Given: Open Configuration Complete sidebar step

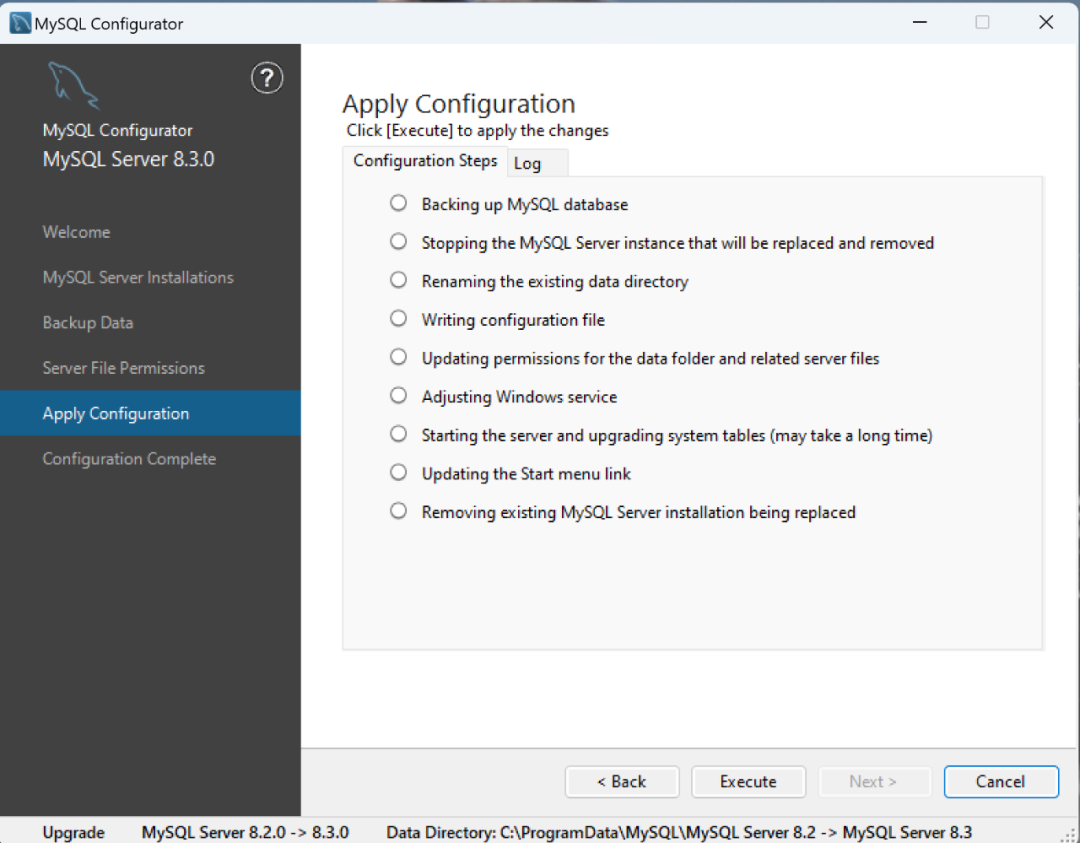Looking at the screenshot, I should click(x=129, y=459).
